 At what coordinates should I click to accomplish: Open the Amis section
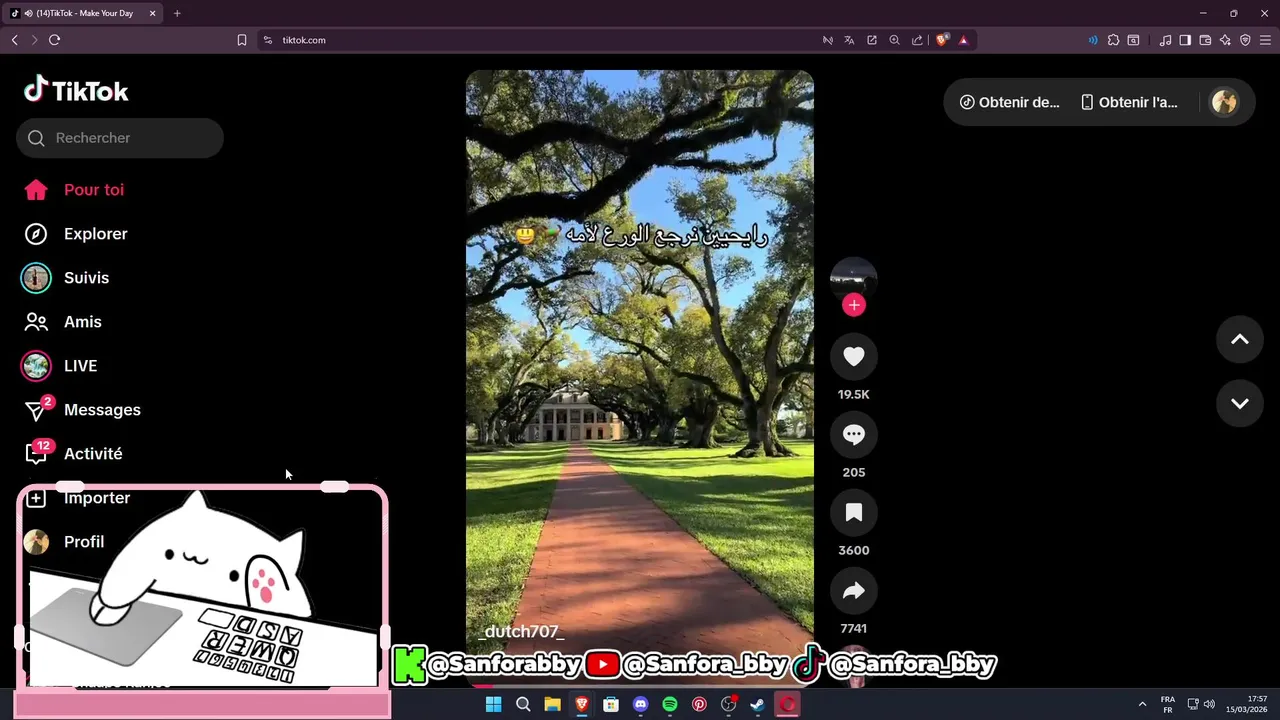63,322
